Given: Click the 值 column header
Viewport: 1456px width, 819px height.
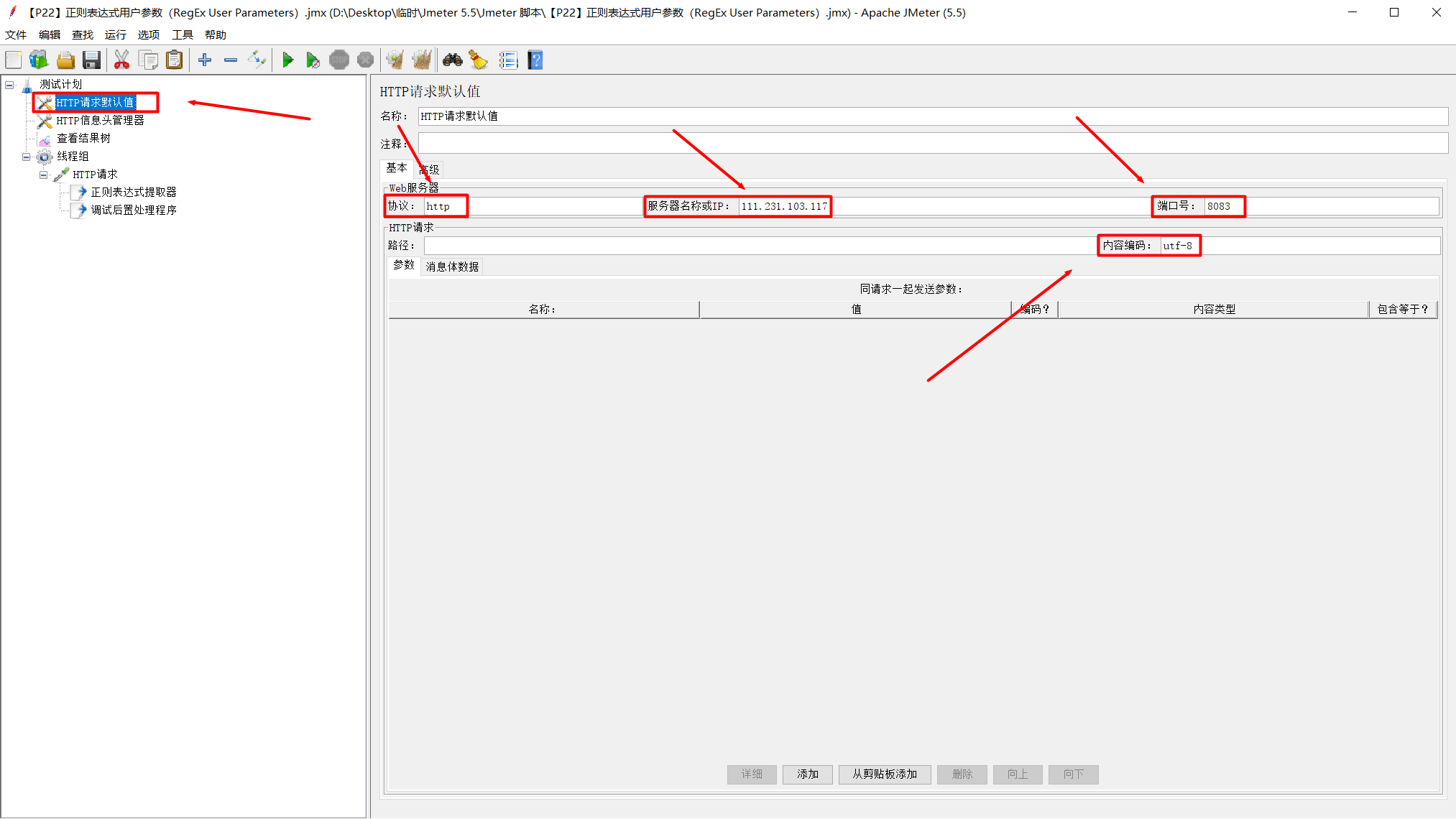Looking at the screenshot, I should [856, 310].
